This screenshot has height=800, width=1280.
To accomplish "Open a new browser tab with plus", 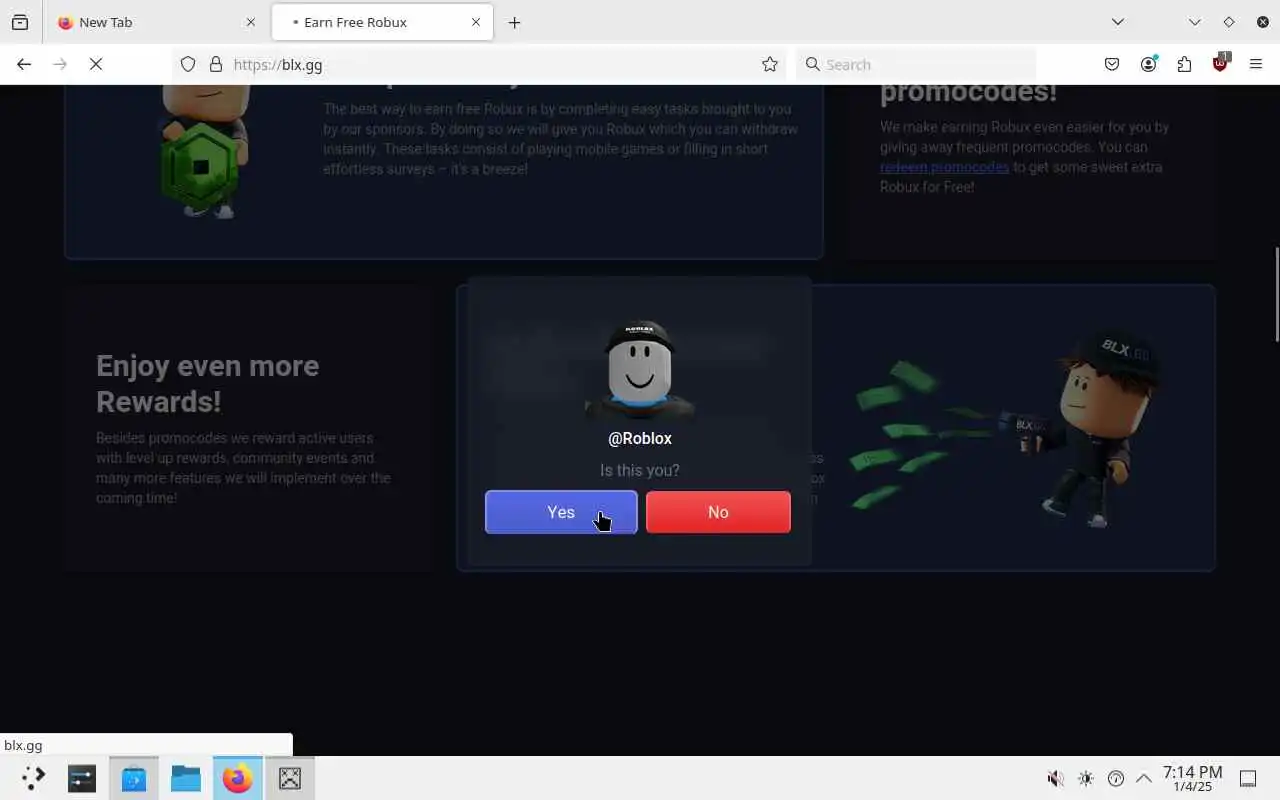I will click(514, 22).
